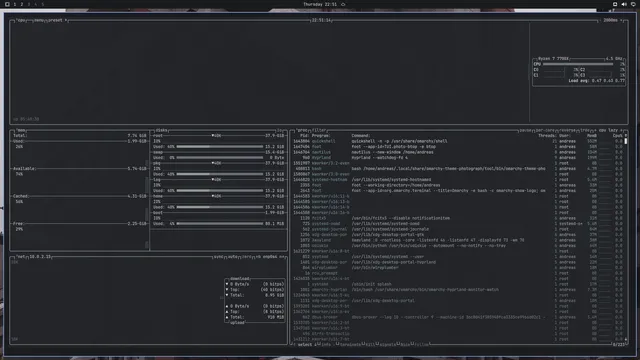Click the upload label in net box
Viewport: 640px width, 360px height.
[x=237, y=322]
